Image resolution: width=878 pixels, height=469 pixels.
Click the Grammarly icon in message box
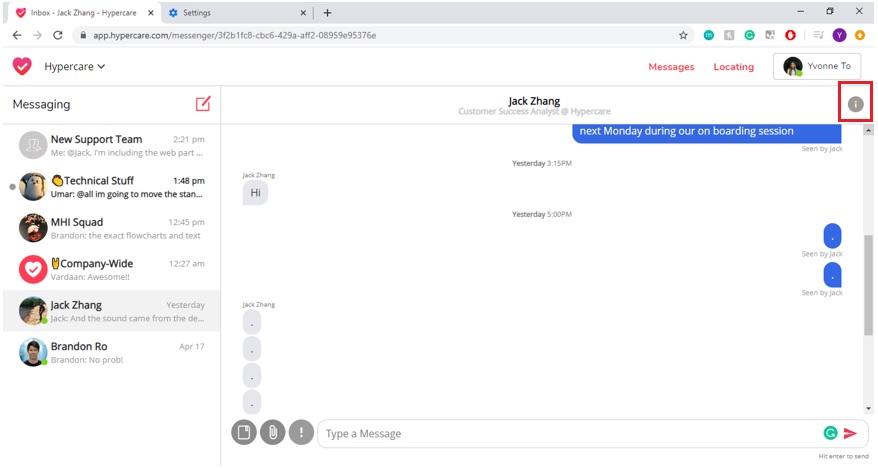coord(830,433)
